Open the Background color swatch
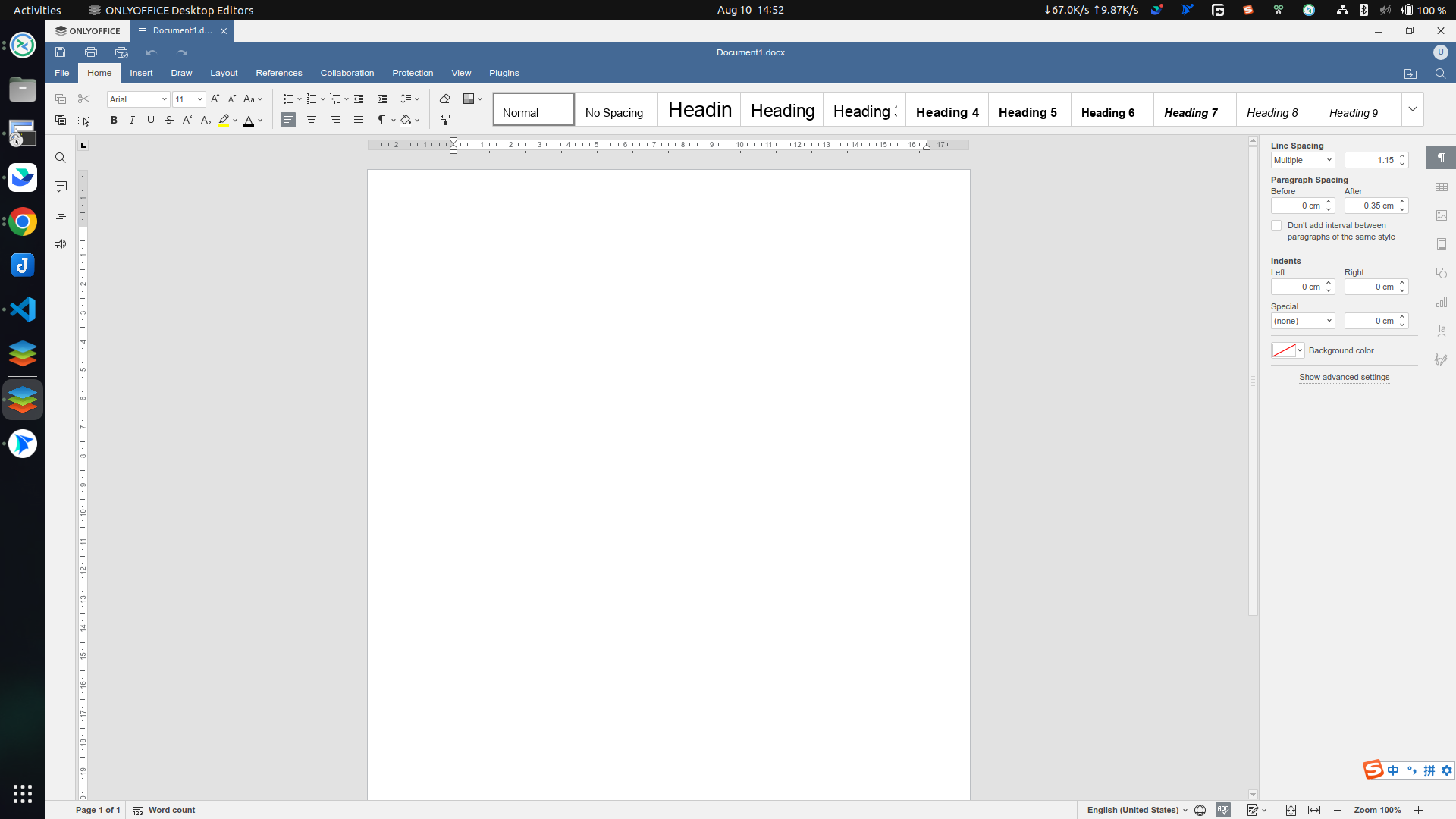This screenshot has width=1456, height=819. pyautogui.click(x=1287, y=350)
